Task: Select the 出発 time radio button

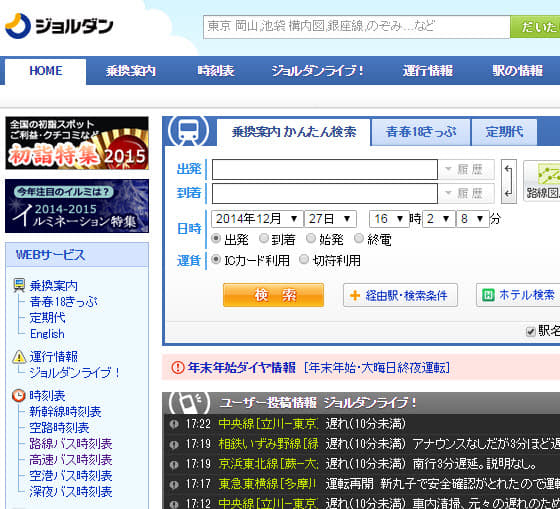Action: 216,238
